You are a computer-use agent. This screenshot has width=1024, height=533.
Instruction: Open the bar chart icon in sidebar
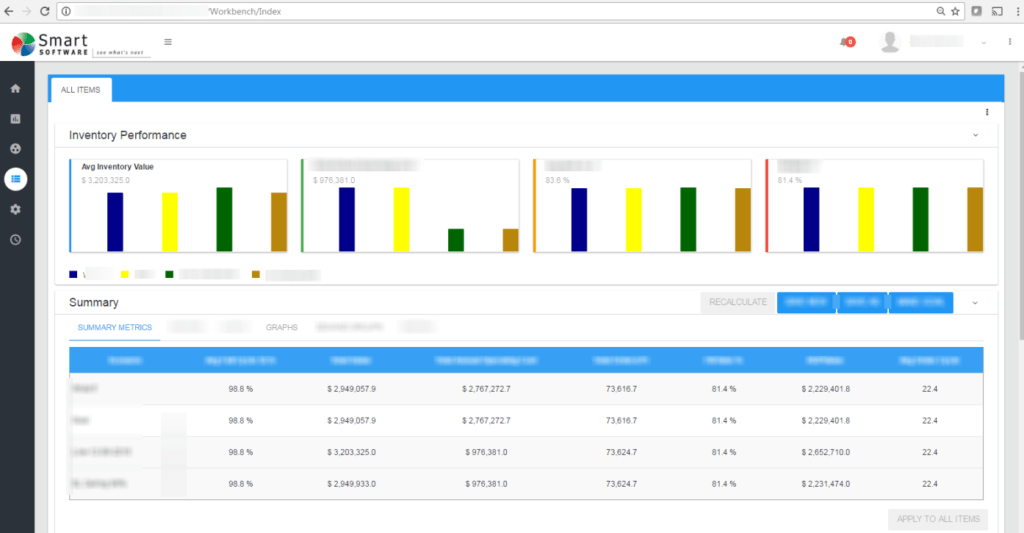pyautogui.click(x=16, y=119)
